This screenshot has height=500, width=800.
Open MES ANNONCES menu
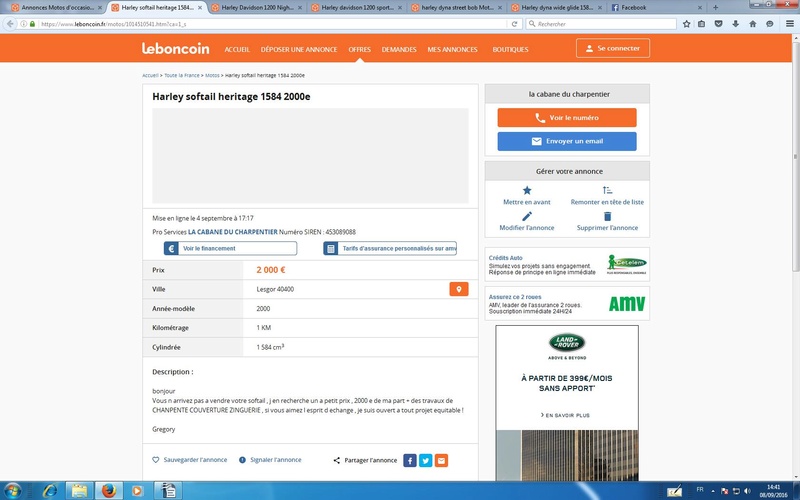click(453, 49)
